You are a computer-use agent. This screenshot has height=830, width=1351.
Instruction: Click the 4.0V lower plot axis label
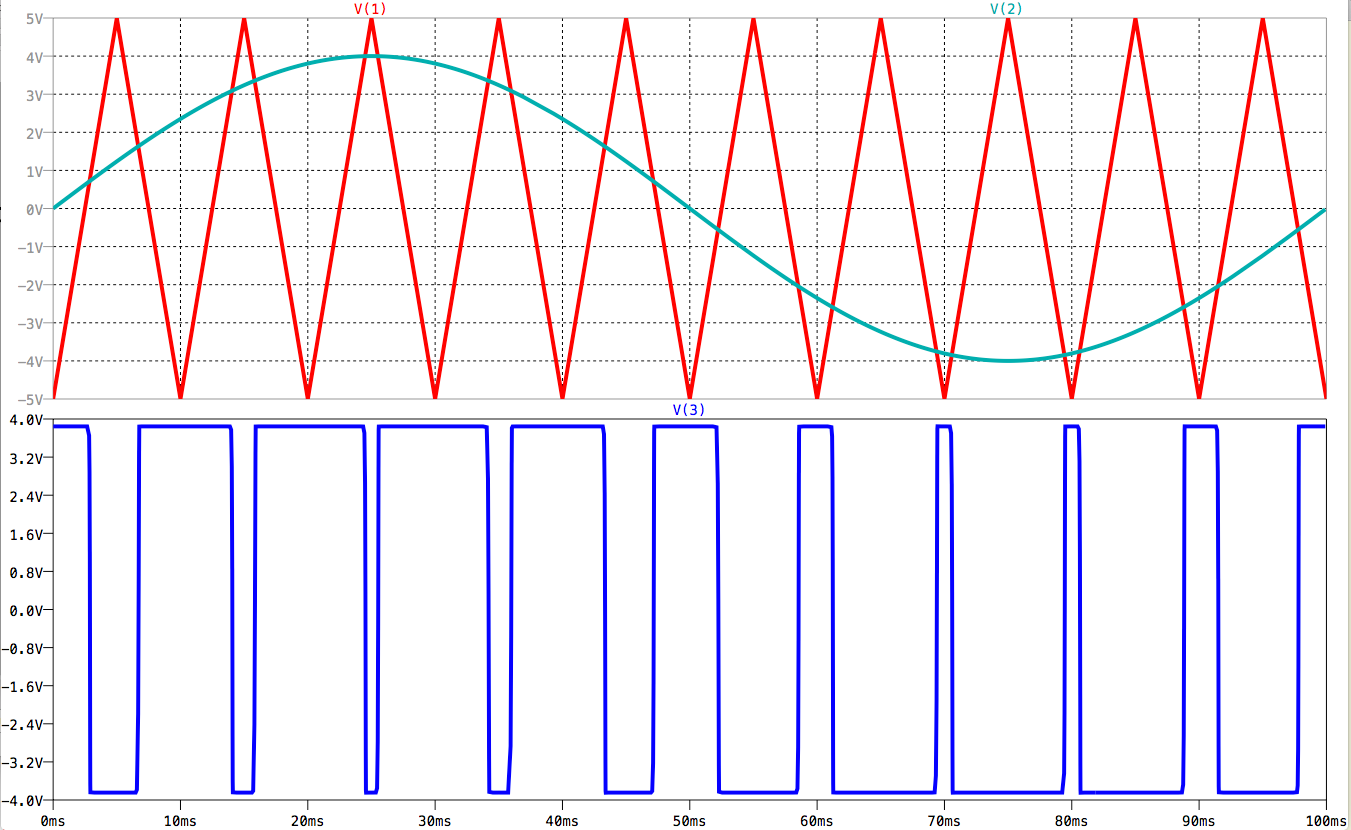click(28, 420)
